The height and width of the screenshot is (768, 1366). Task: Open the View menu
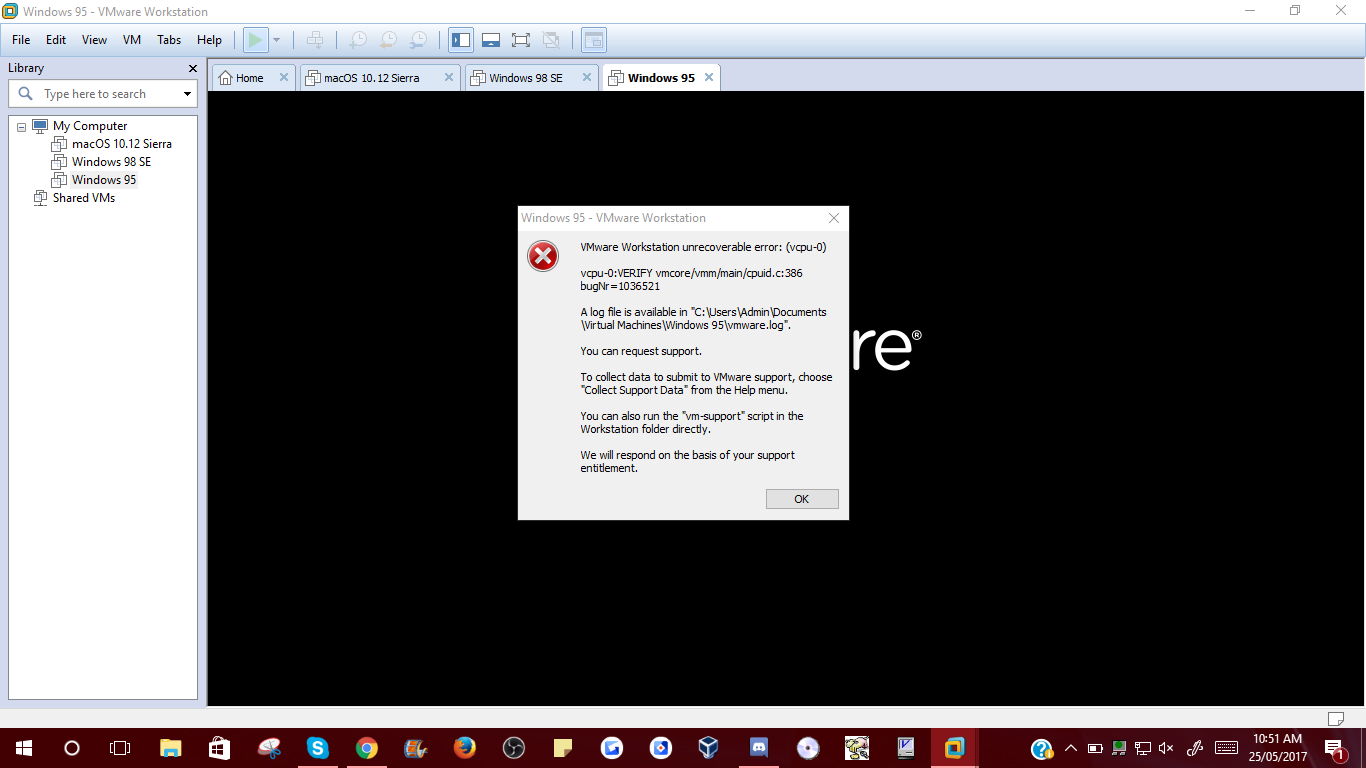[x=94, y=40]
